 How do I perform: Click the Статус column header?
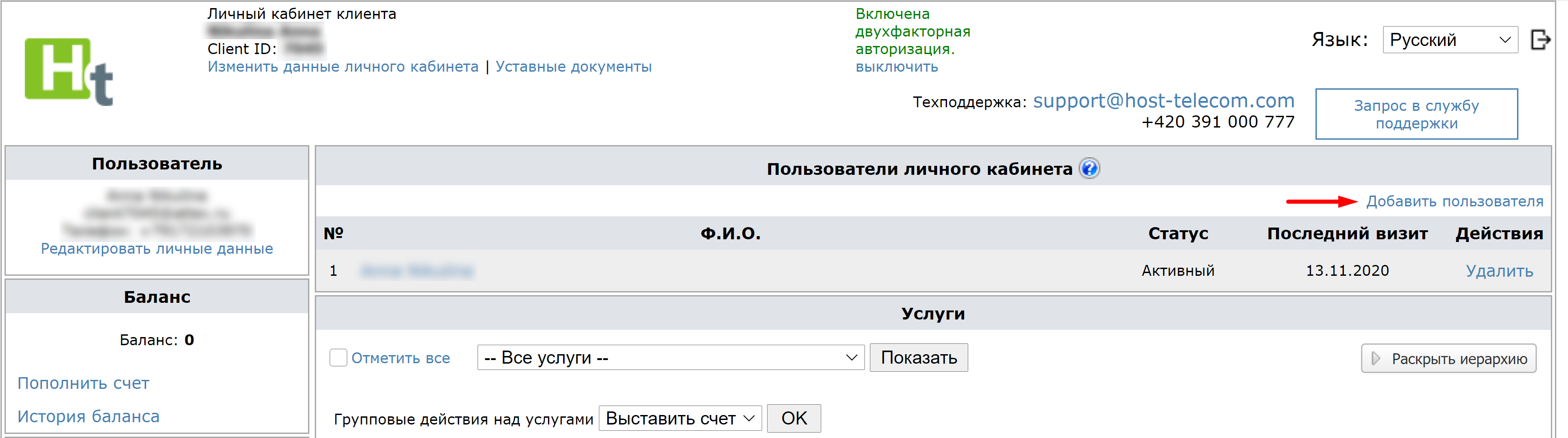point(1178,233)
